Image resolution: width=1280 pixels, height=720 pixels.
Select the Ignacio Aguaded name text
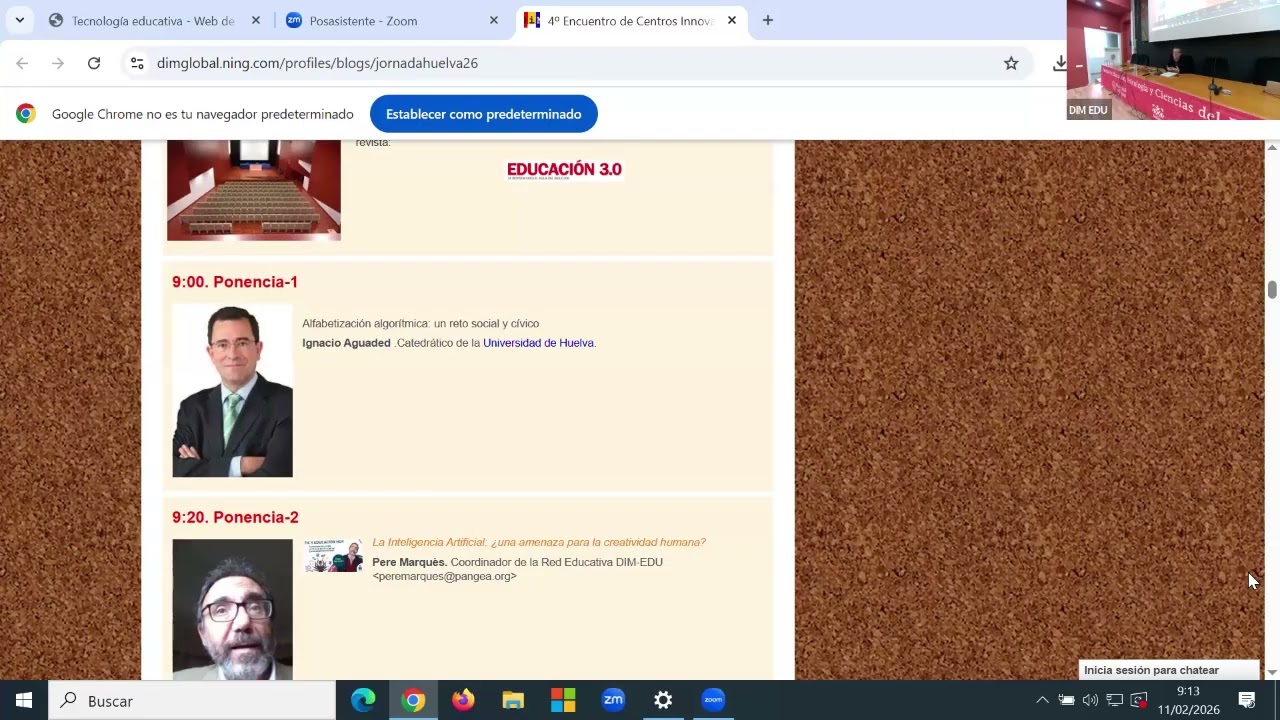pos(346,343)
